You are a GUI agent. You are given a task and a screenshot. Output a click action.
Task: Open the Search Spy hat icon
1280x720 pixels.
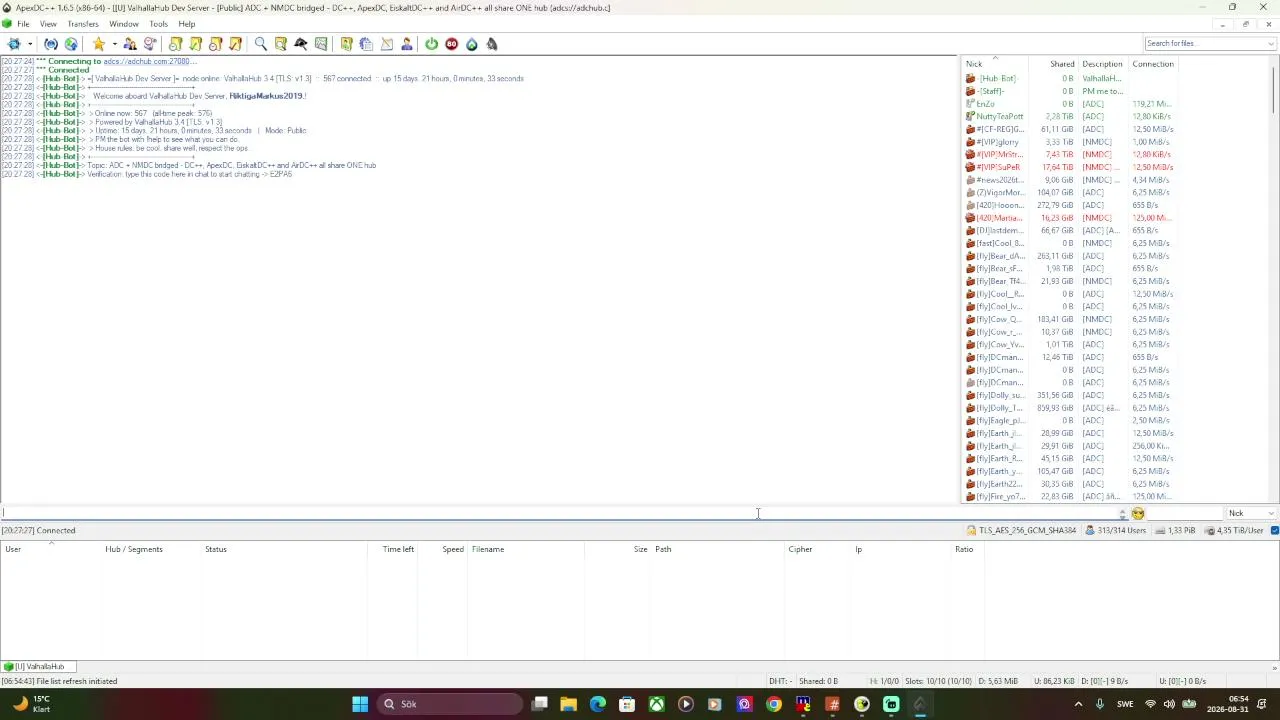301,44
